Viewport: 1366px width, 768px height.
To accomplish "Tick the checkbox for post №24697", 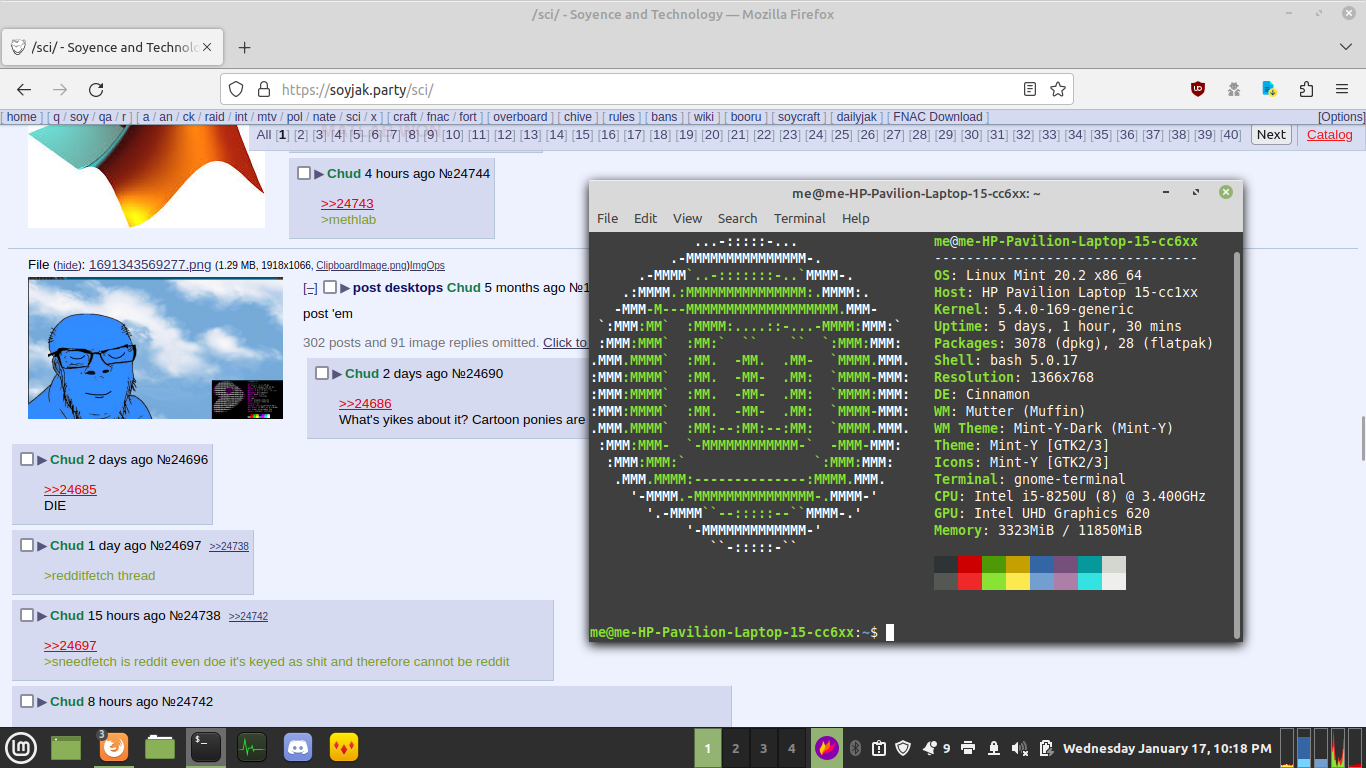I will (27, 545).
